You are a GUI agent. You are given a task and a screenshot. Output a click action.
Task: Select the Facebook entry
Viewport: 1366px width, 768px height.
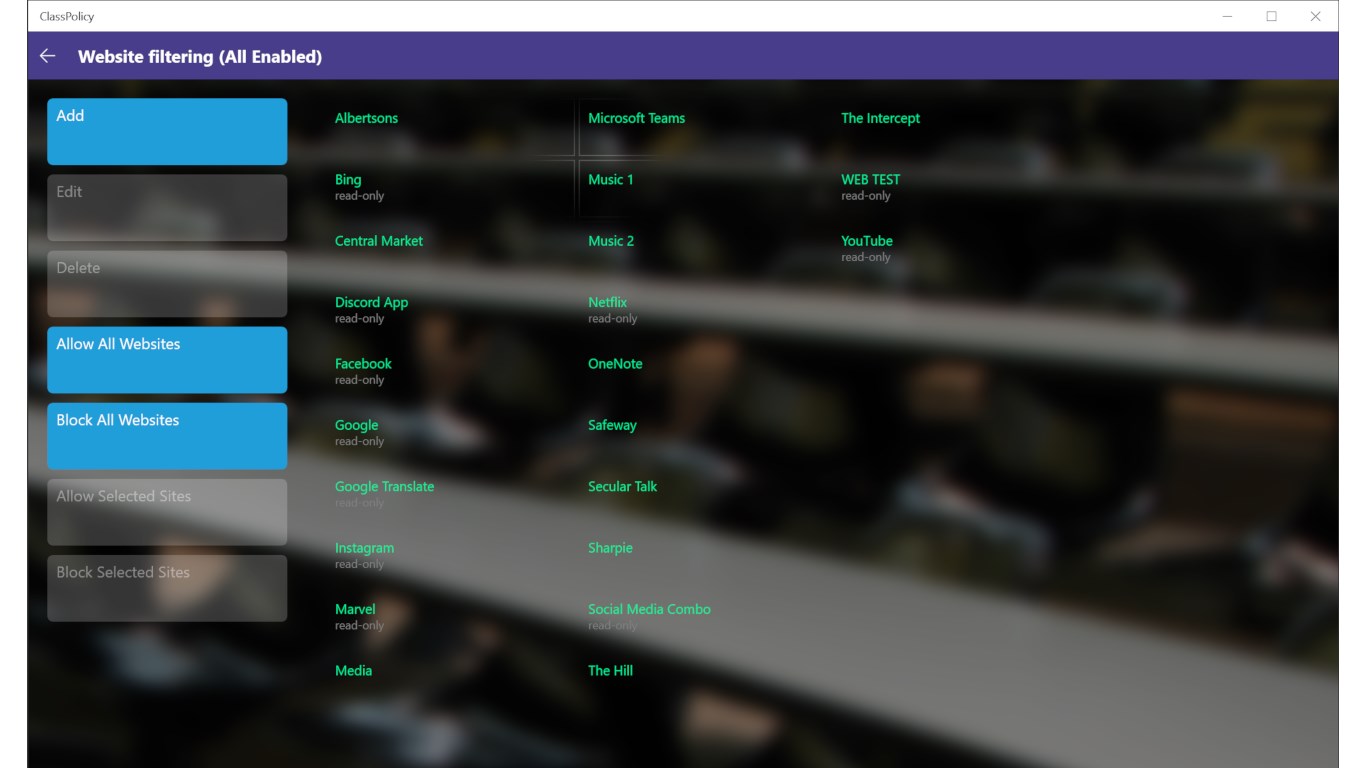click(363, 371)
